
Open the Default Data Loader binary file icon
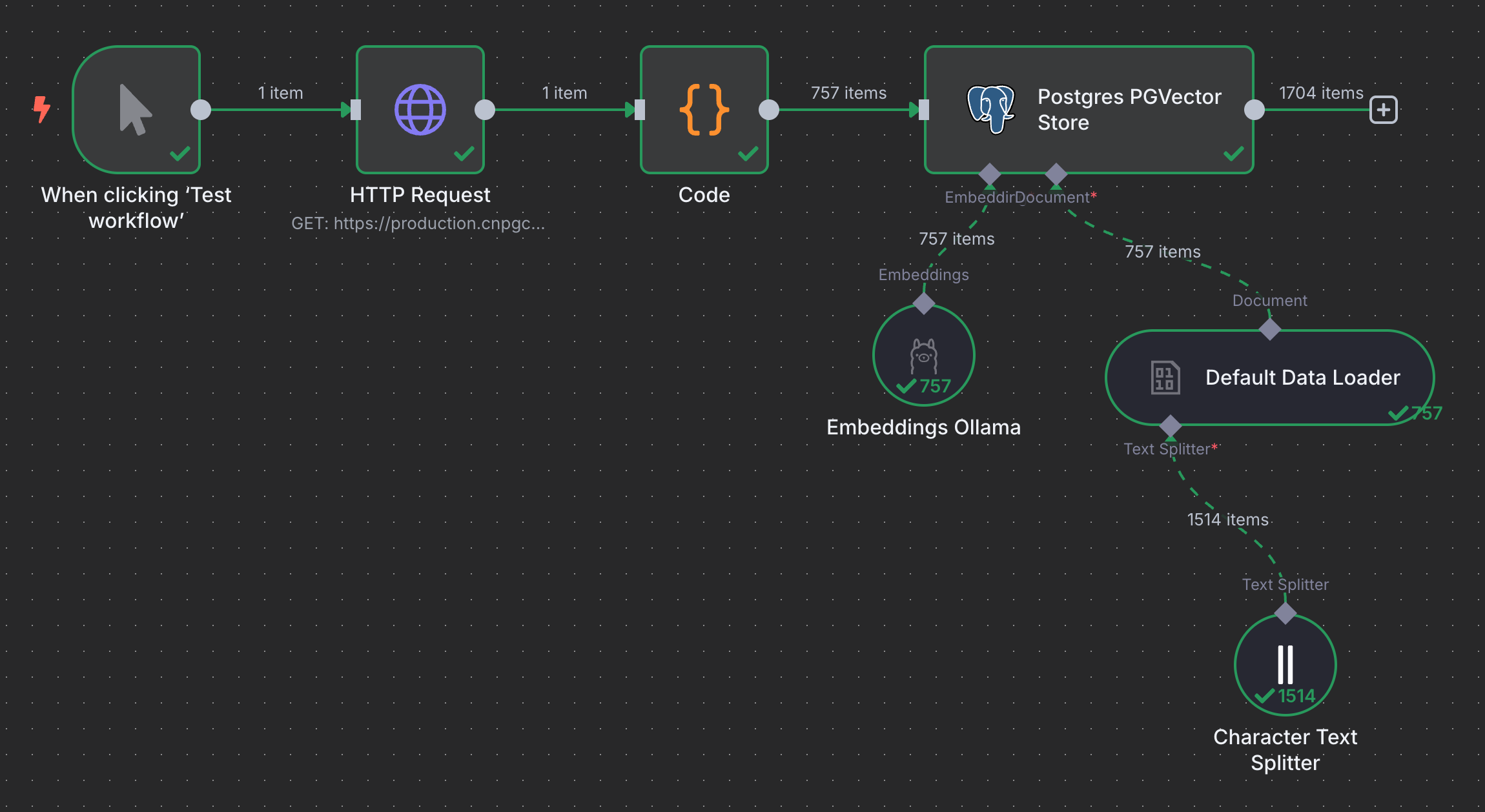(x=1165, y=378)
